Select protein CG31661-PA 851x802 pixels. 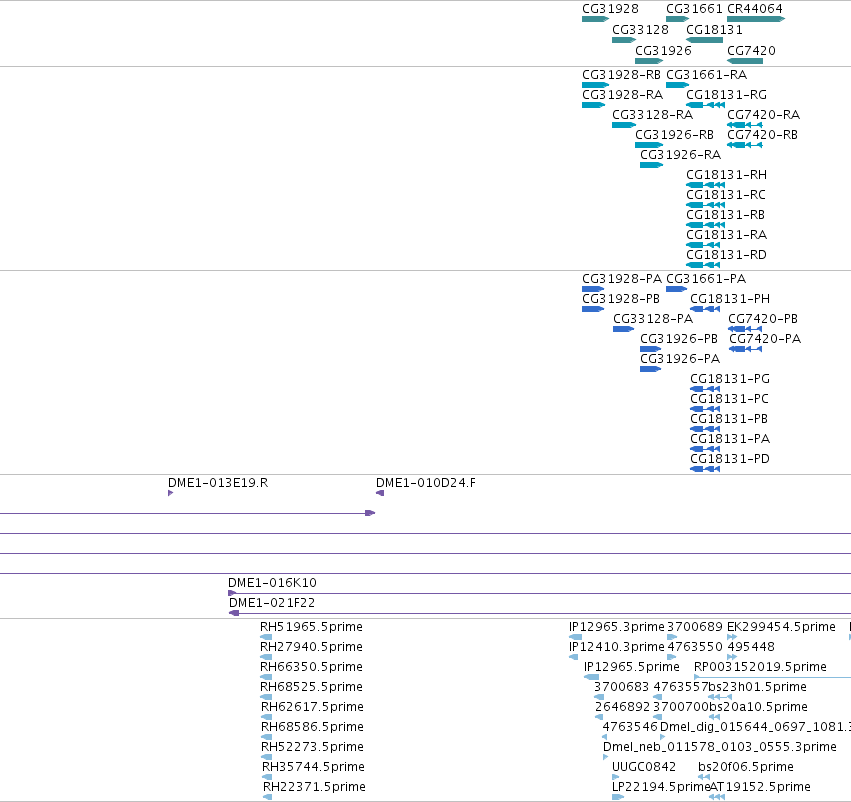pos(706,278)
